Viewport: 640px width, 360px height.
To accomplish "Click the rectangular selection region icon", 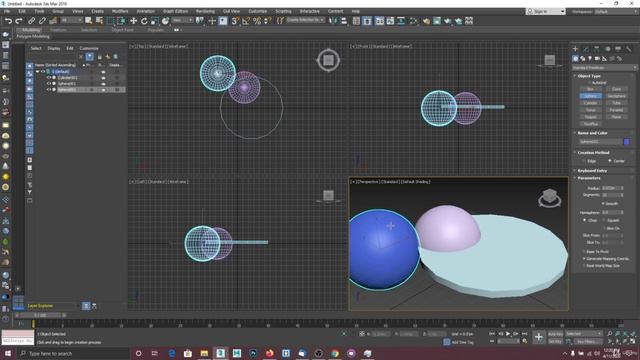I will (x=110, y=20).
